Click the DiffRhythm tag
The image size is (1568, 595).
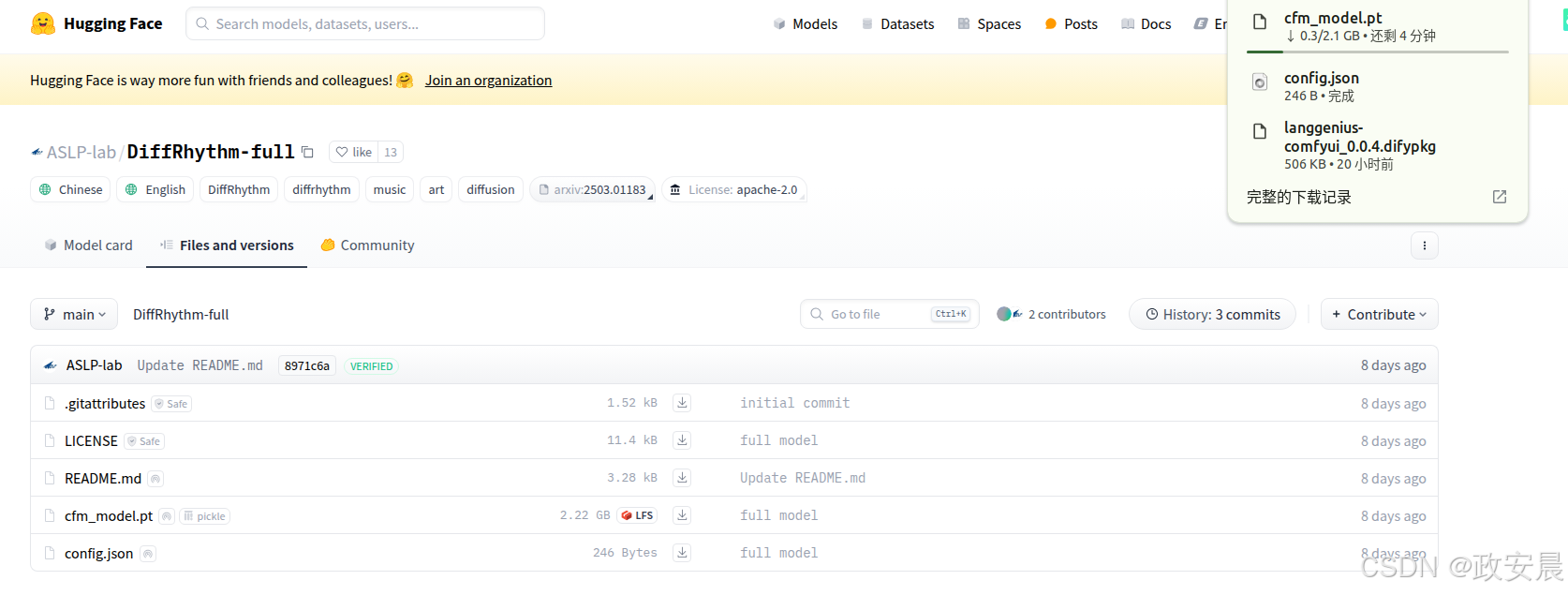[239, 189]
